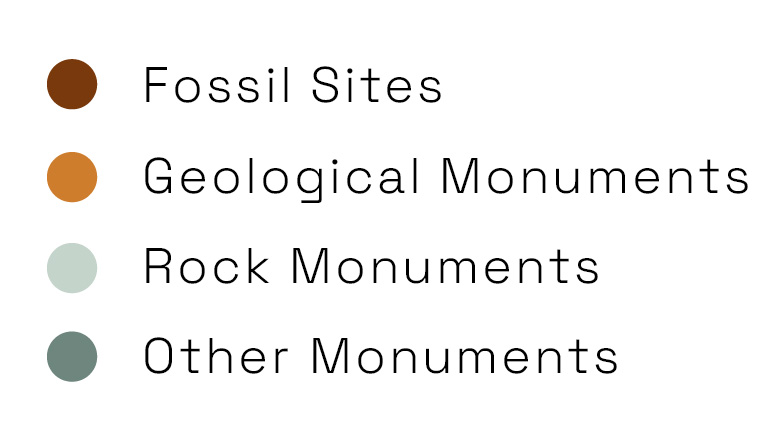Click Monuments in the Rock row
762x441 pixels.
(445, 266)
